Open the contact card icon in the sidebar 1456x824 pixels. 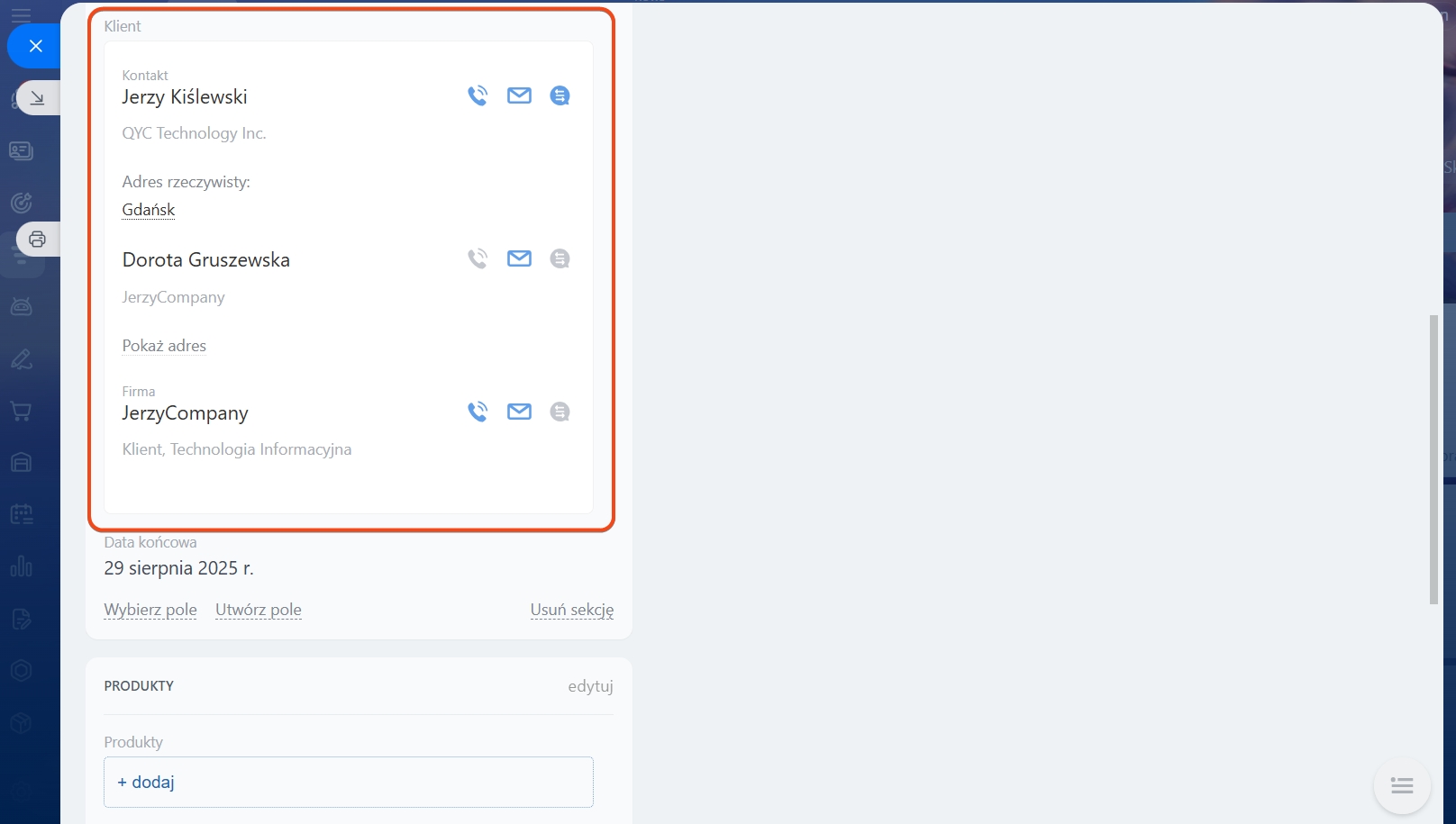click(22, 150)
